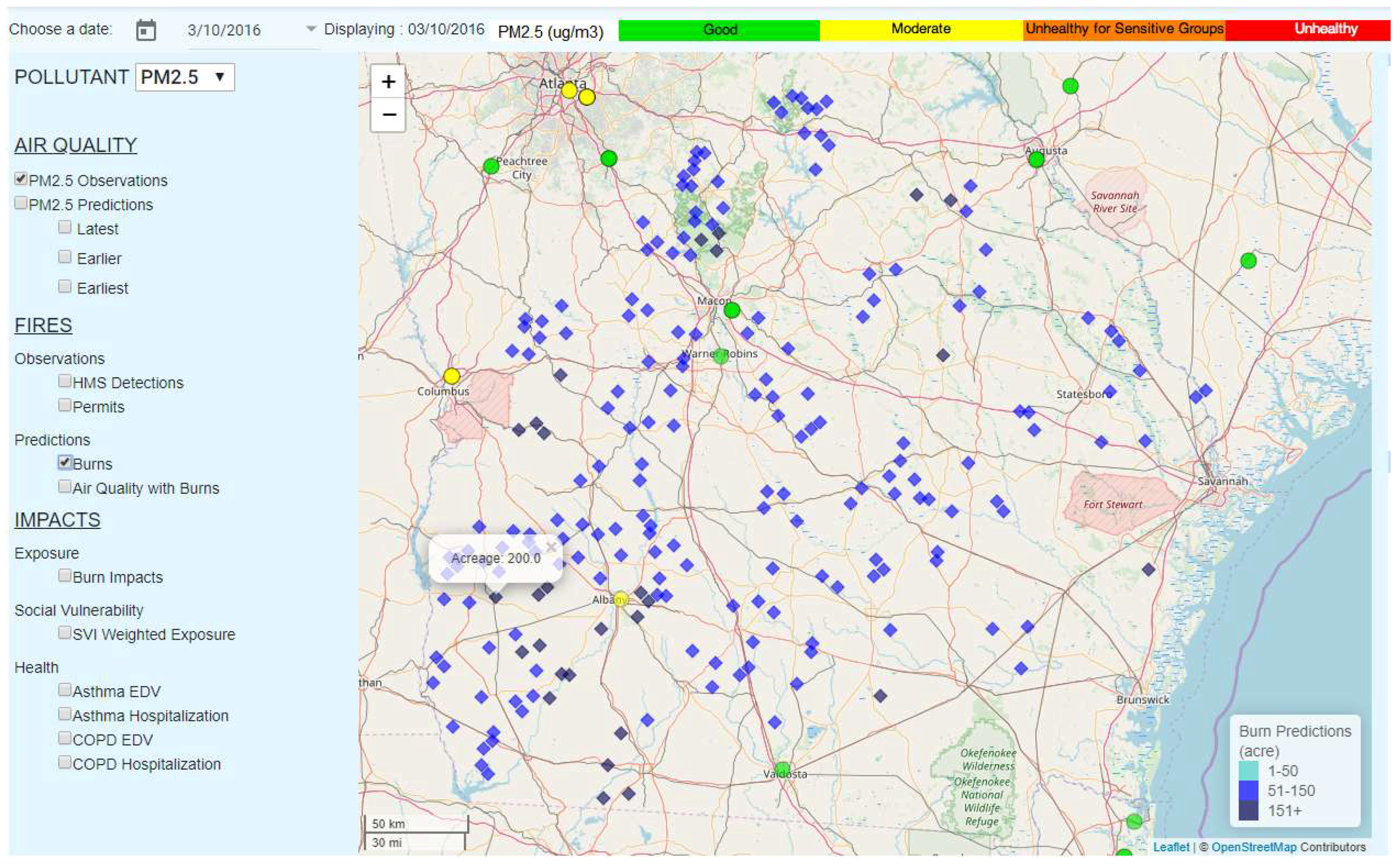Image resolution: width=1400 pixels, height=865 pixels.
Task: Click the Savannah city label on map
Action: (1222, 481)
